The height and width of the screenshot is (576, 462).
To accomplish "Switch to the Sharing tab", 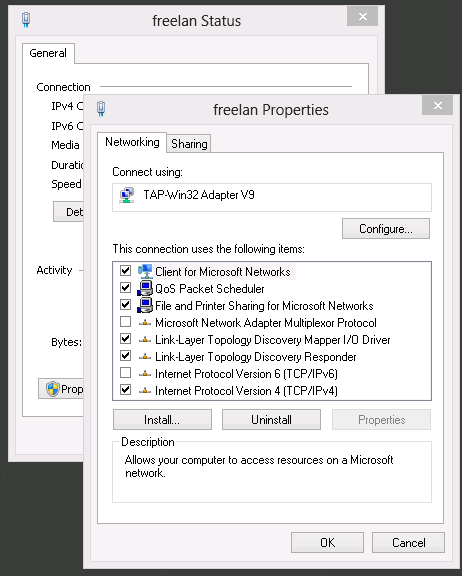I will (189, 144).
